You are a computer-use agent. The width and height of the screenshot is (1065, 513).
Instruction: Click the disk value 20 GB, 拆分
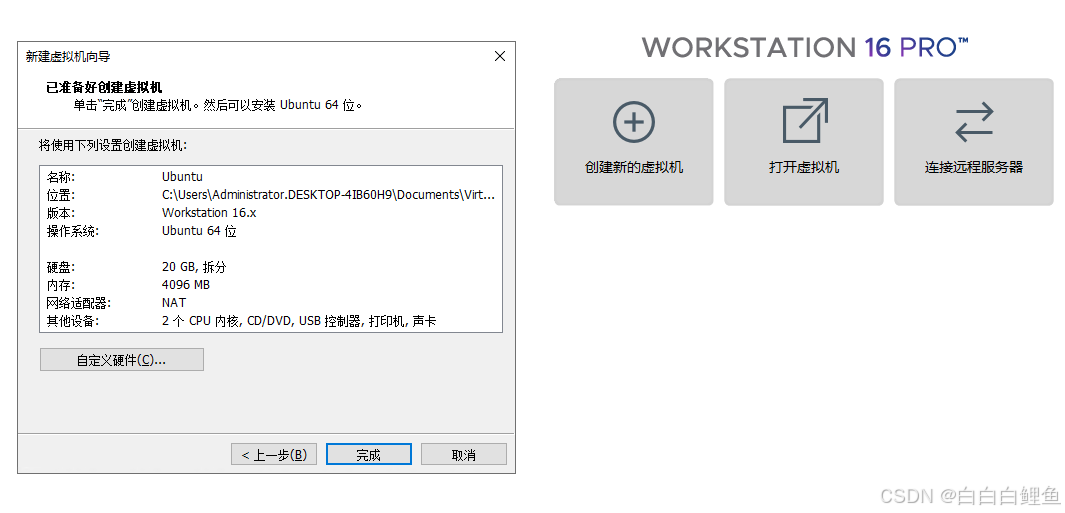point(194,267)
